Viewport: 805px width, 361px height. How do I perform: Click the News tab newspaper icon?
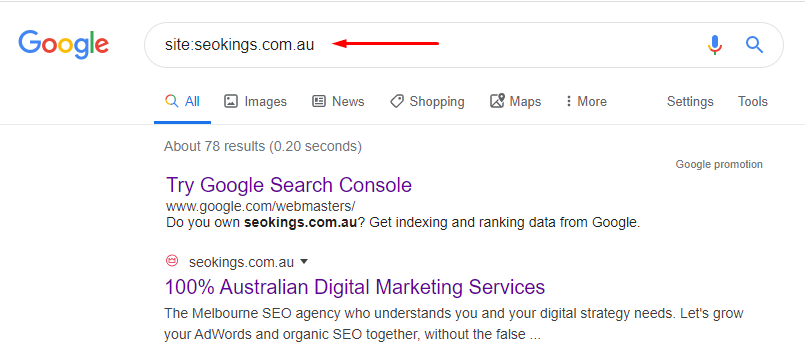tap(319, 101)
